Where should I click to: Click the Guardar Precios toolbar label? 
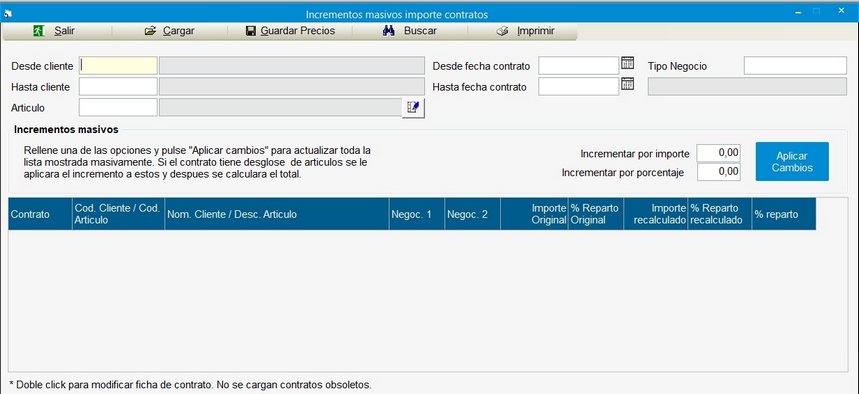pyautogui.click(x=297, y=31)
